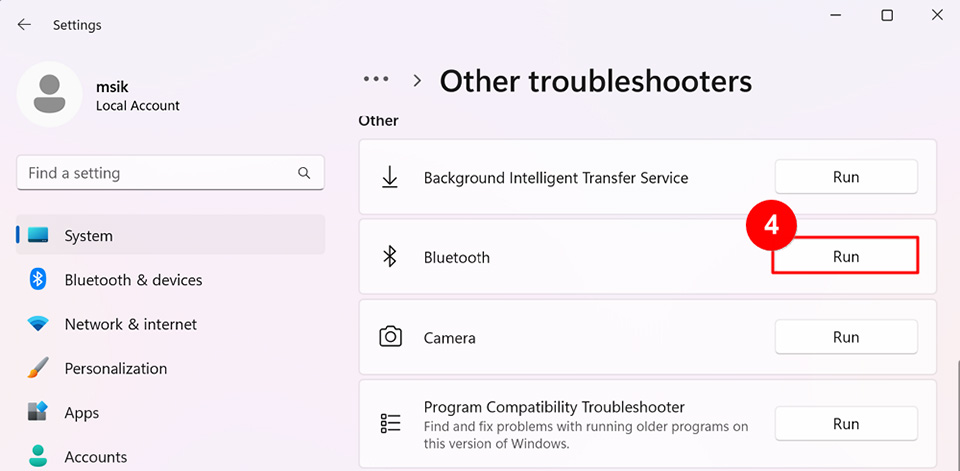This screenshot has width=960, height=471.
Task: Click the Bluetooth troubleshooter row icon
Action: [389, 257]
